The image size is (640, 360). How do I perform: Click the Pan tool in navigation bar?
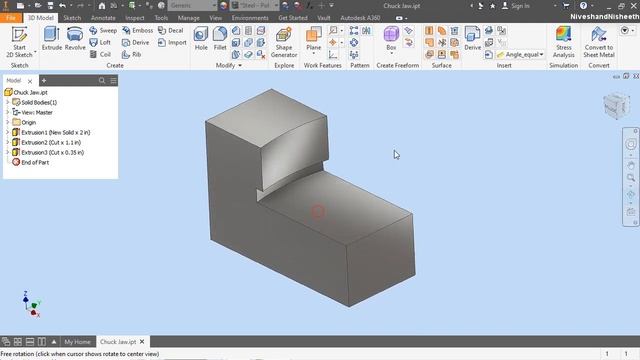coord(631,166)
